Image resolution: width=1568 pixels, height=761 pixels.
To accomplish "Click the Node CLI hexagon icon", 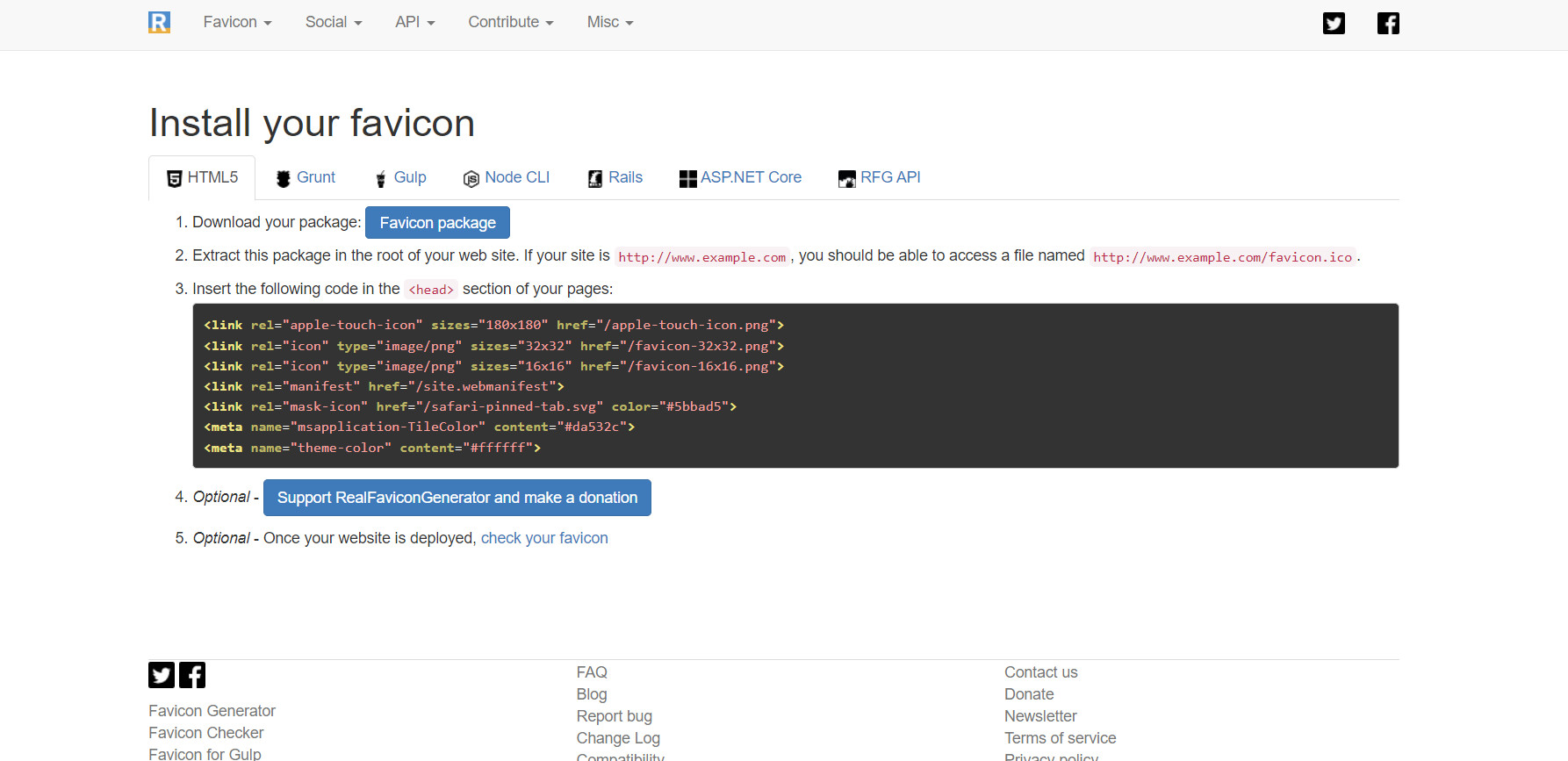I will tap(471, 179).
